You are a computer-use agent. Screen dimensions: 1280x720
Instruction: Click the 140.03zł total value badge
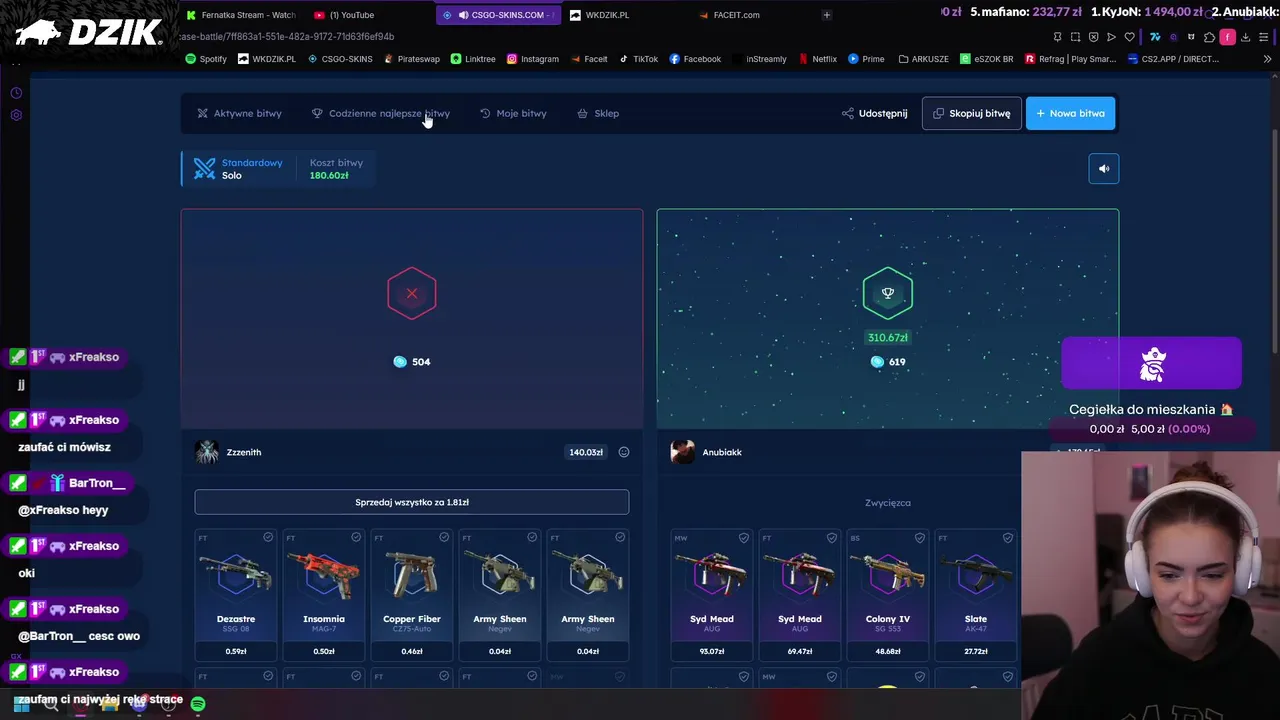586,452
